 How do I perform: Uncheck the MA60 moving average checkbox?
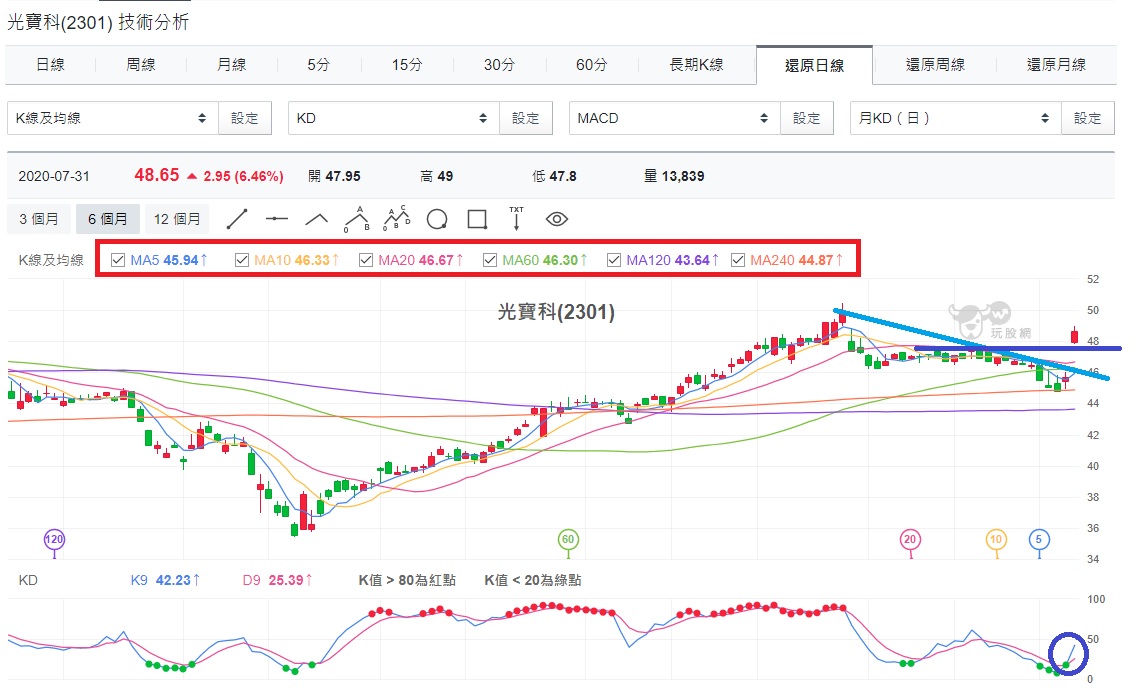490,260
